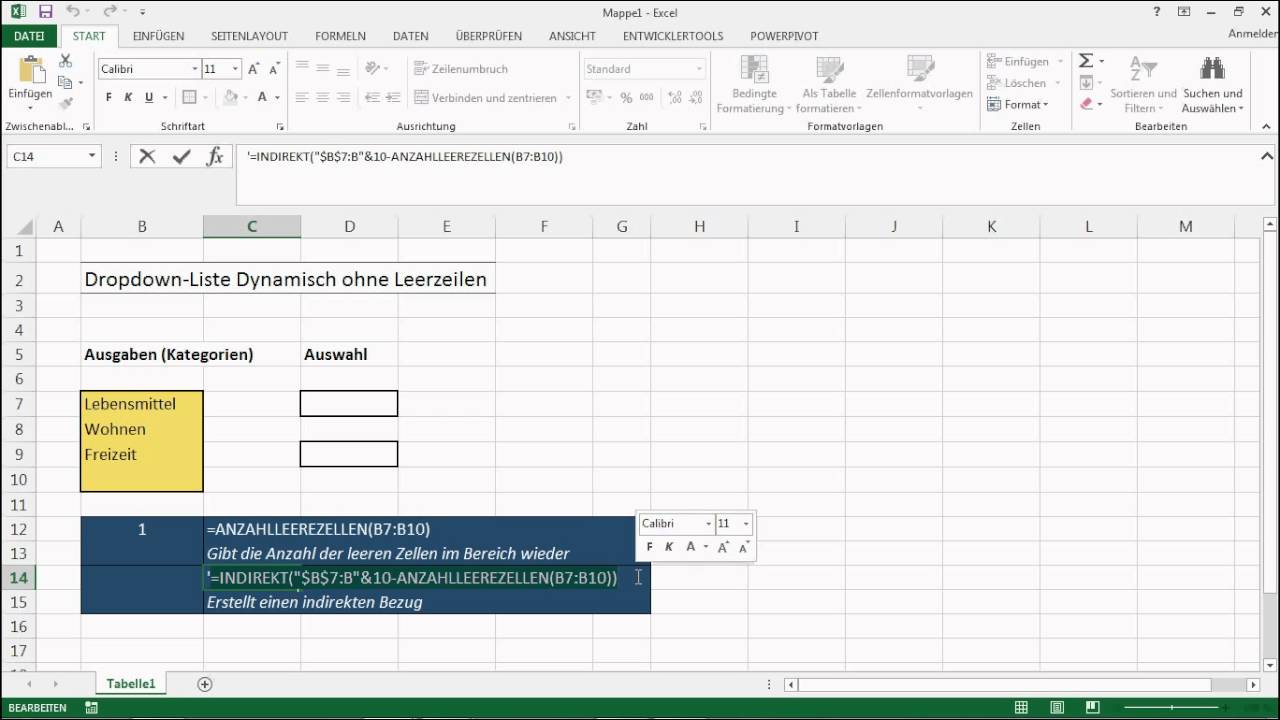1280x720 pixels.
Task: Switch to the EINFÜGEN tab
Action: [x=158, y=36]
